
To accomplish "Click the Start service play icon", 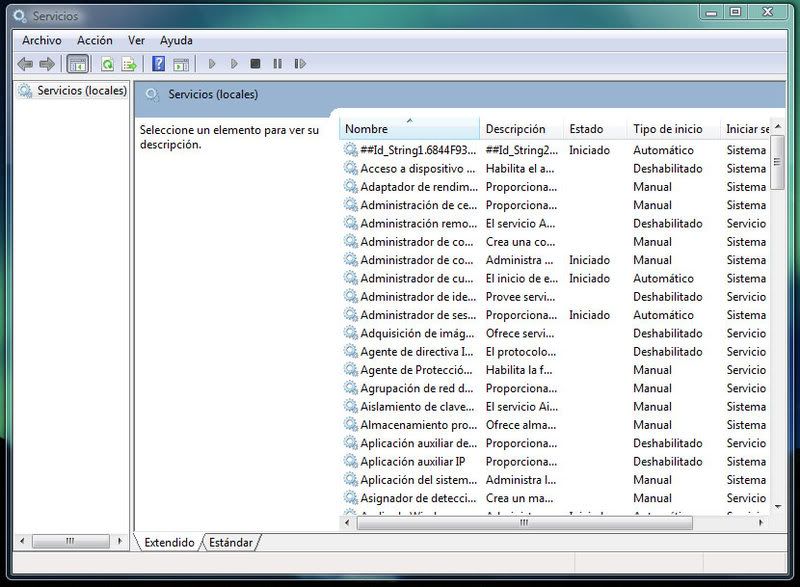I will (x=212, y=64).
